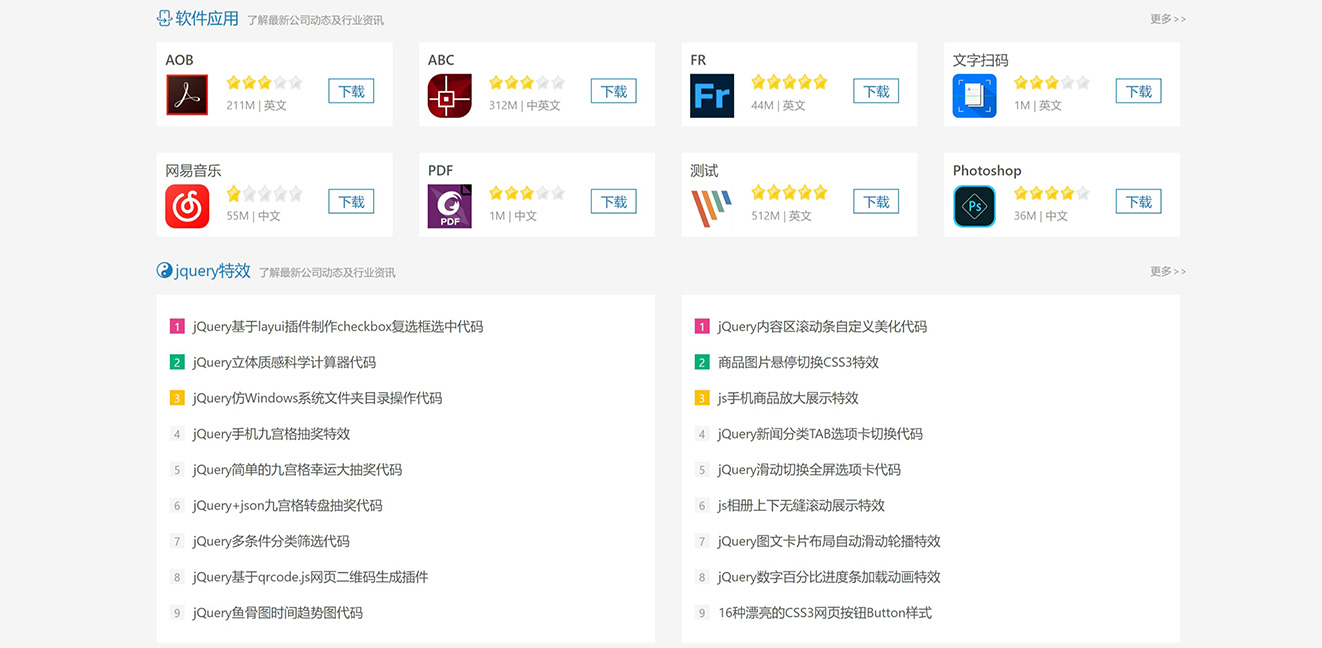Open jQuery多条件分类筛选代码 link

271,541
